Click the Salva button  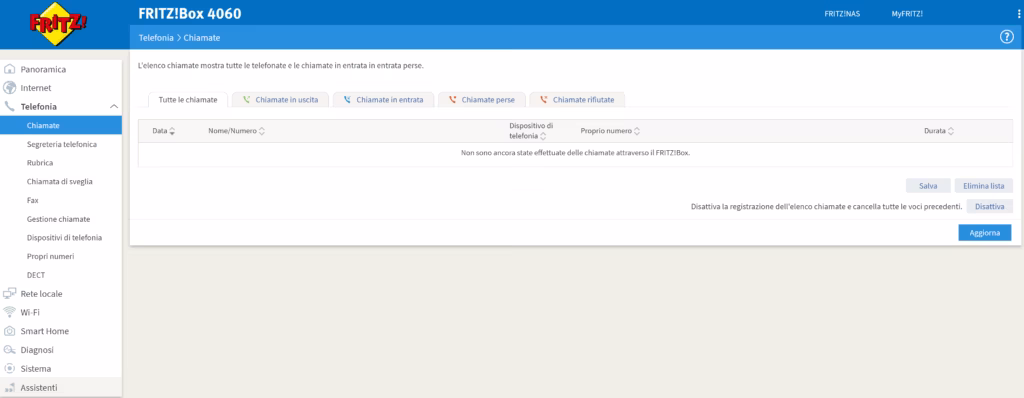point(928,186)
